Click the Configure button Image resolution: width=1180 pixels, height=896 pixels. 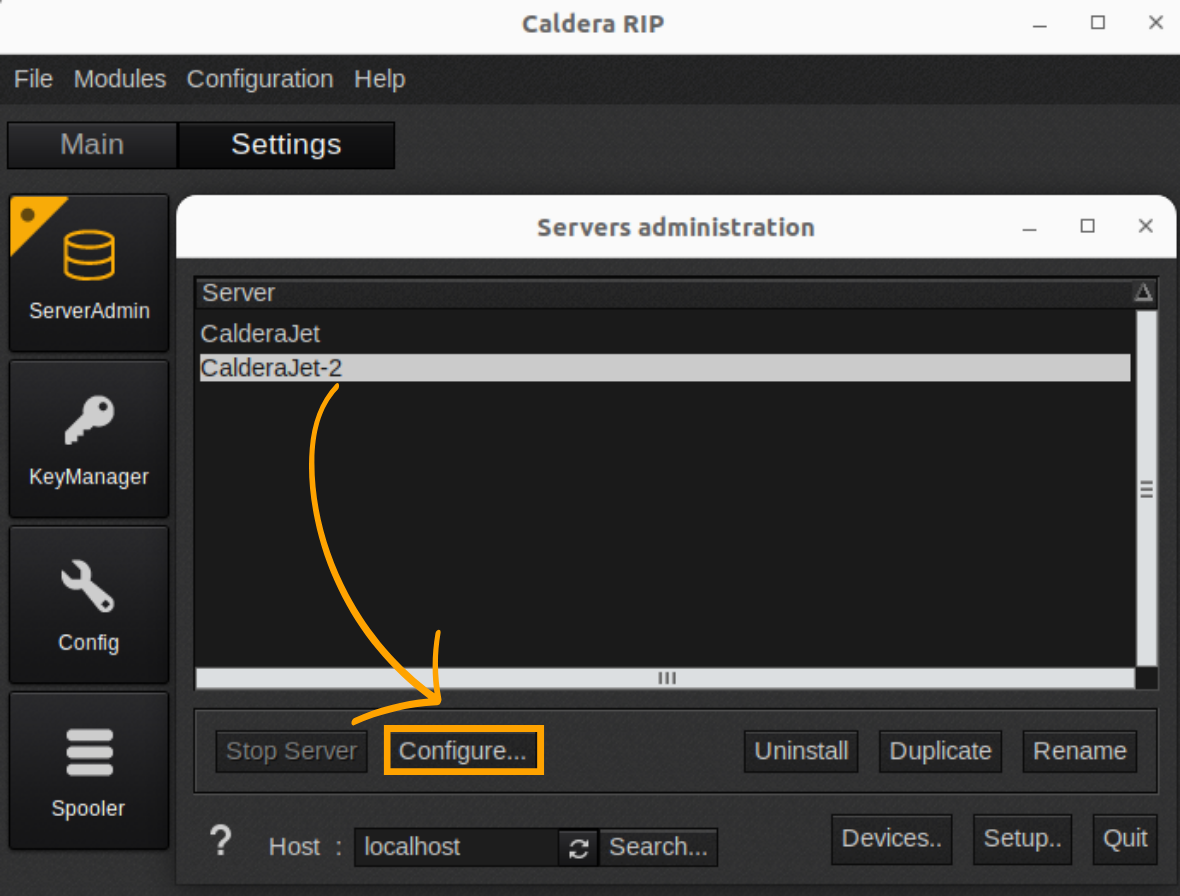click(463, 750)
